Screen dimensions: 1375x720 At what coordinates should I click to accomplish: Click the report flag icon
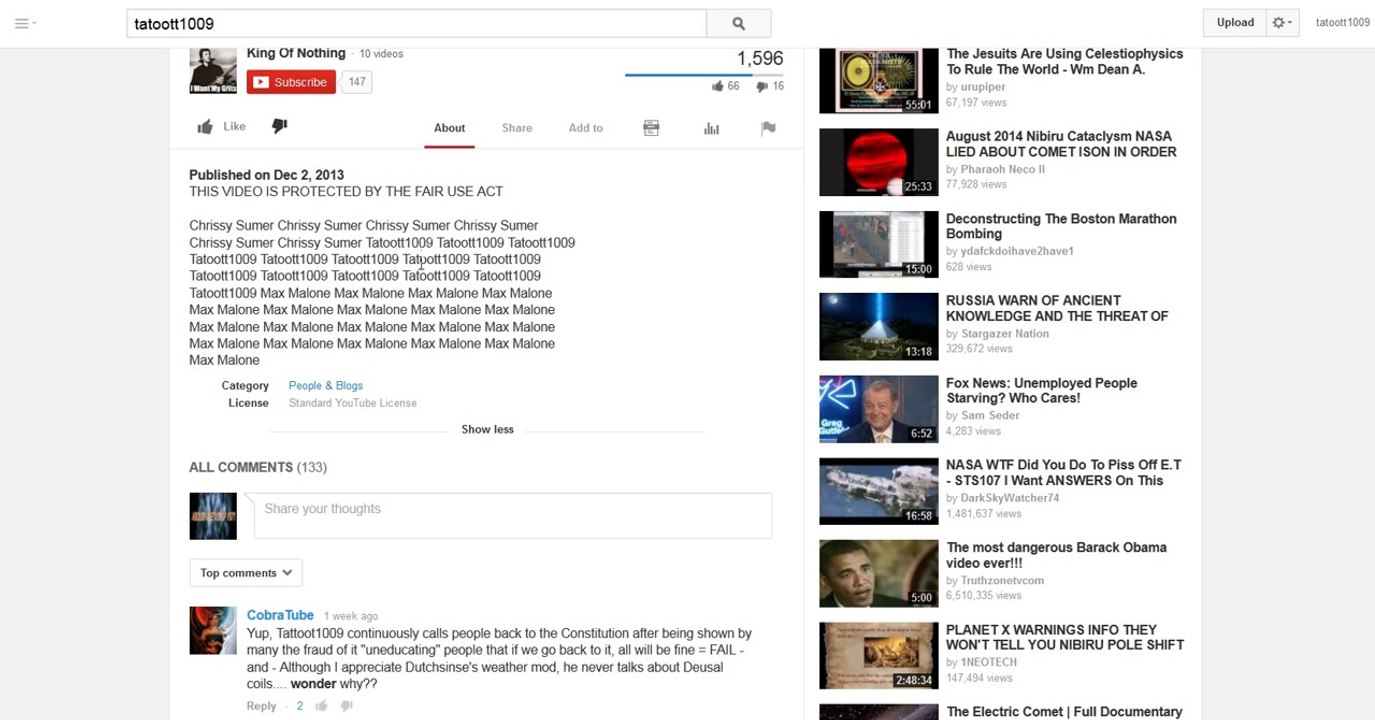click(768, 128)
